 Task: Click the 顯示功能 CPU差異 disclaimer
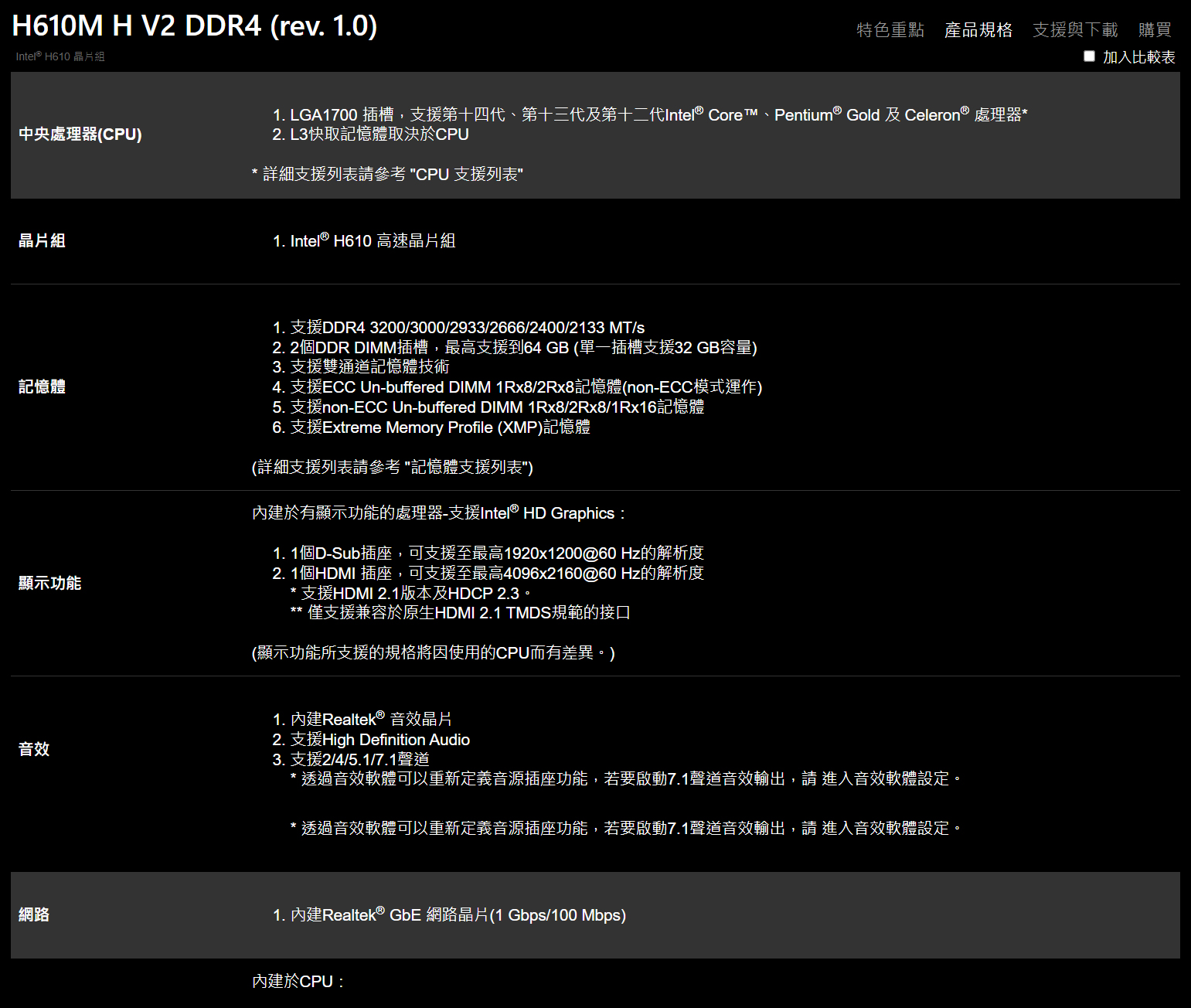[434, 653]
